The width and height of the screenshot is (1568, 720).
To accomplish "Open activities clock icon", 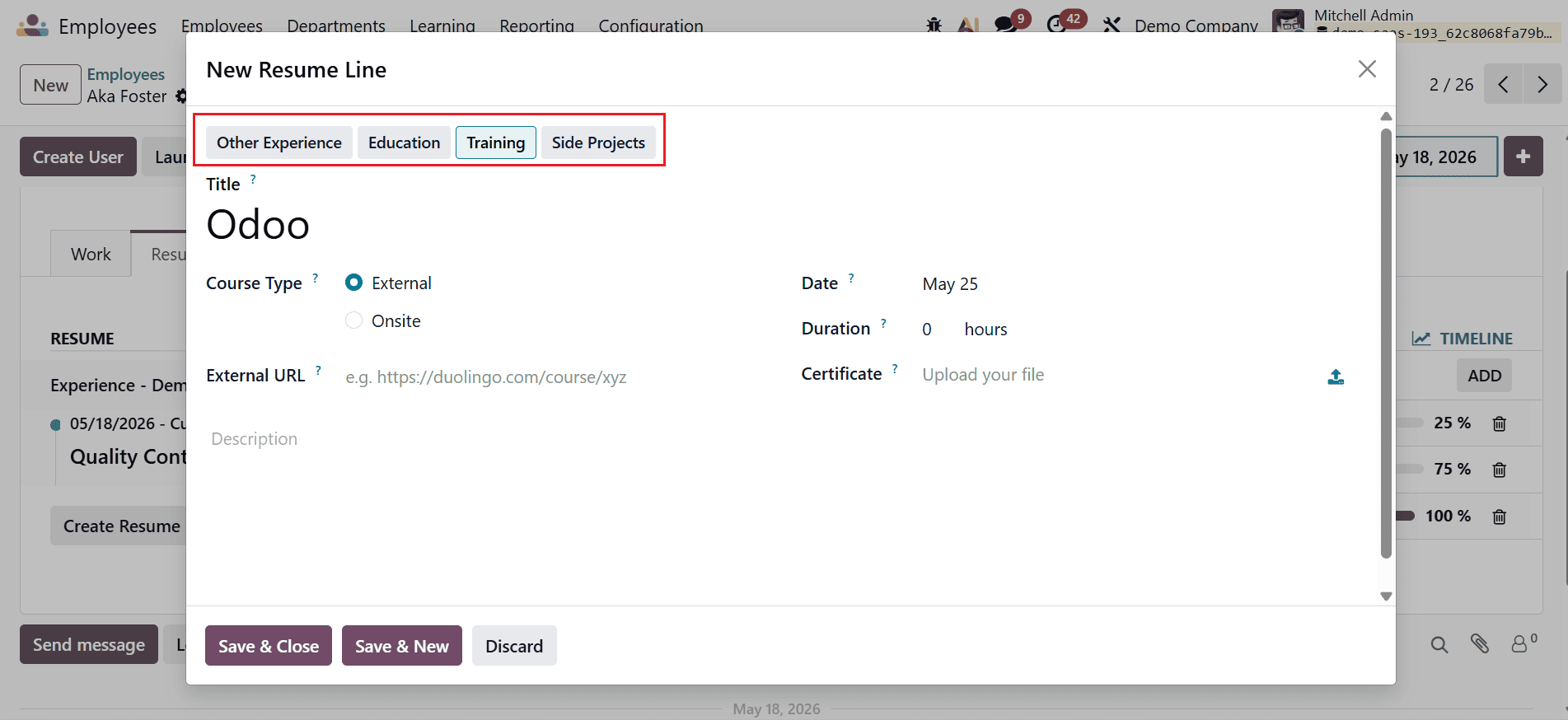I will (1056, 25).
